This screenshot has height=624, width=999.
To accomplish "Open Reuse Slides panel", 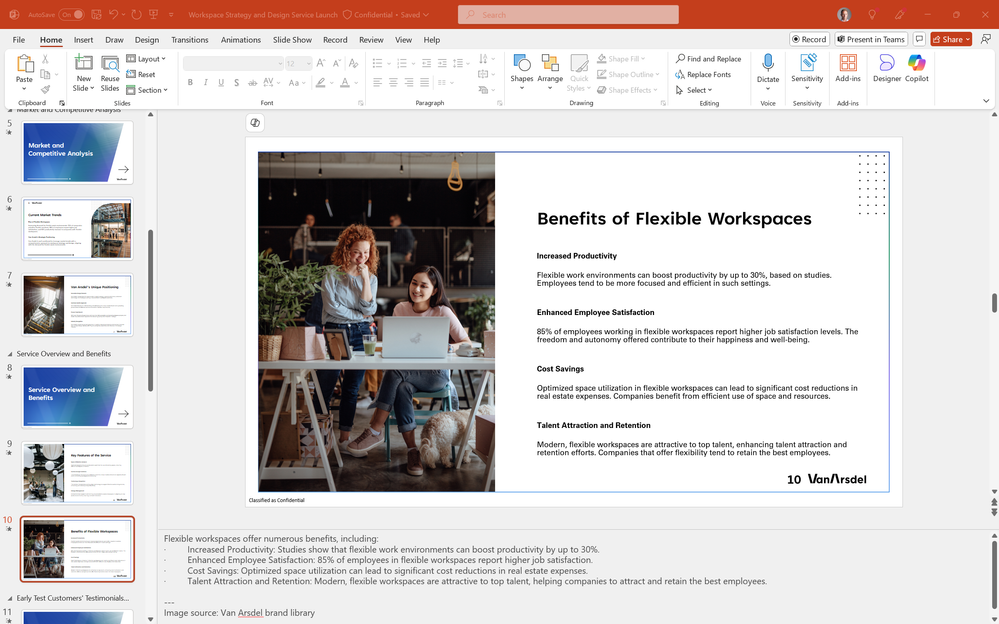I will click(110, 71).
